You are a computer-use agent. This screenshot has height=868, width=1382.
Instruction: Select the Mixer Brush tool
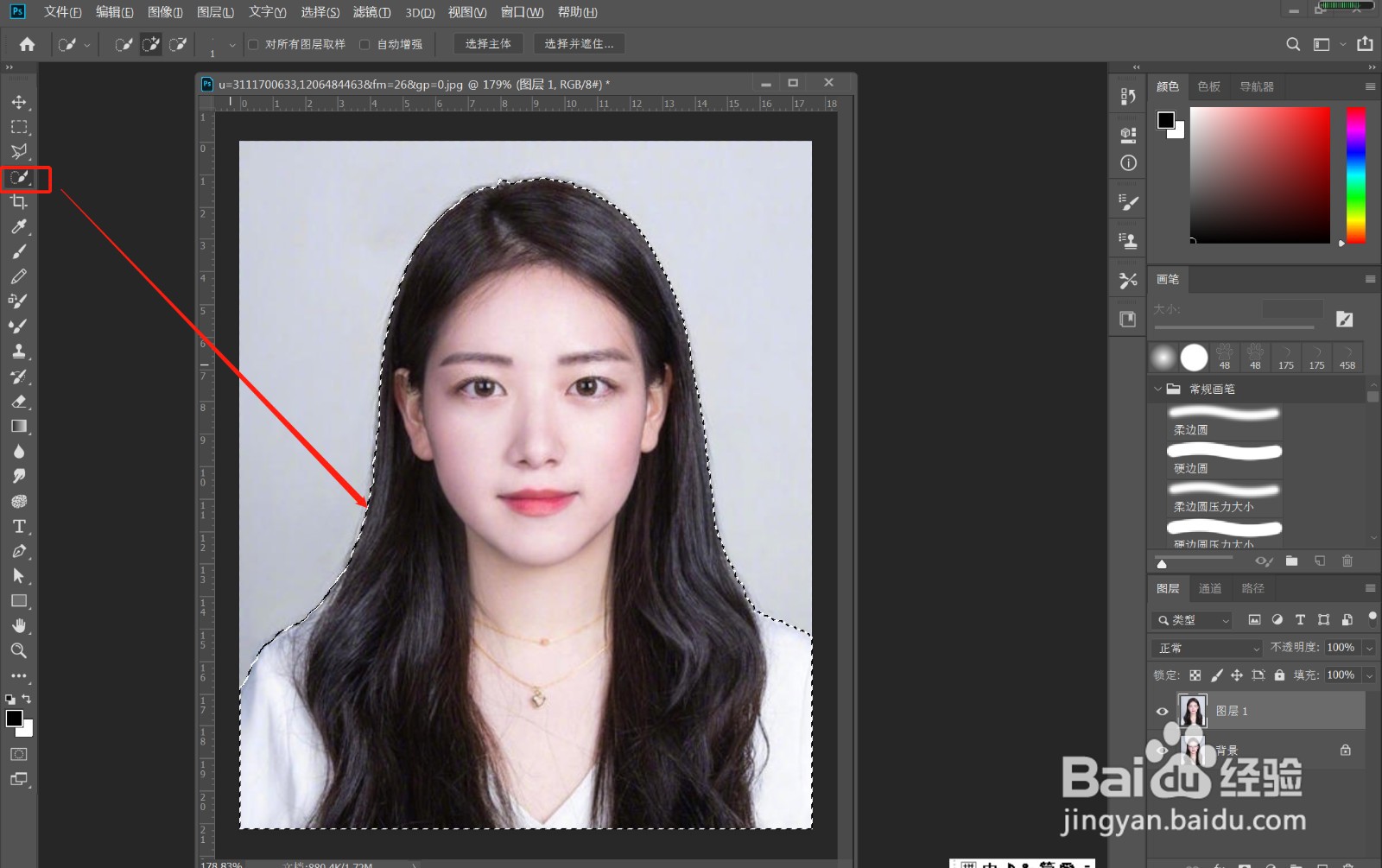[19, 326]
